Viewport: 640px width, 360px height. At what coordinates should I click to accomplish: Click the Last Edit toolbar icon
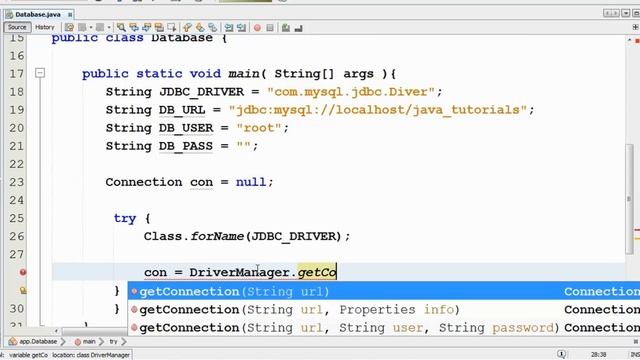69,28
